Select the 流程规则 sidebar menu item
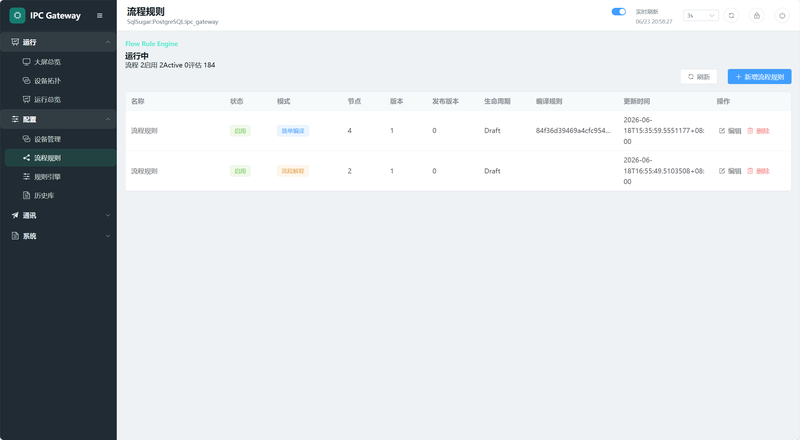This screenshot has width=800, height=440. (58, 158)
